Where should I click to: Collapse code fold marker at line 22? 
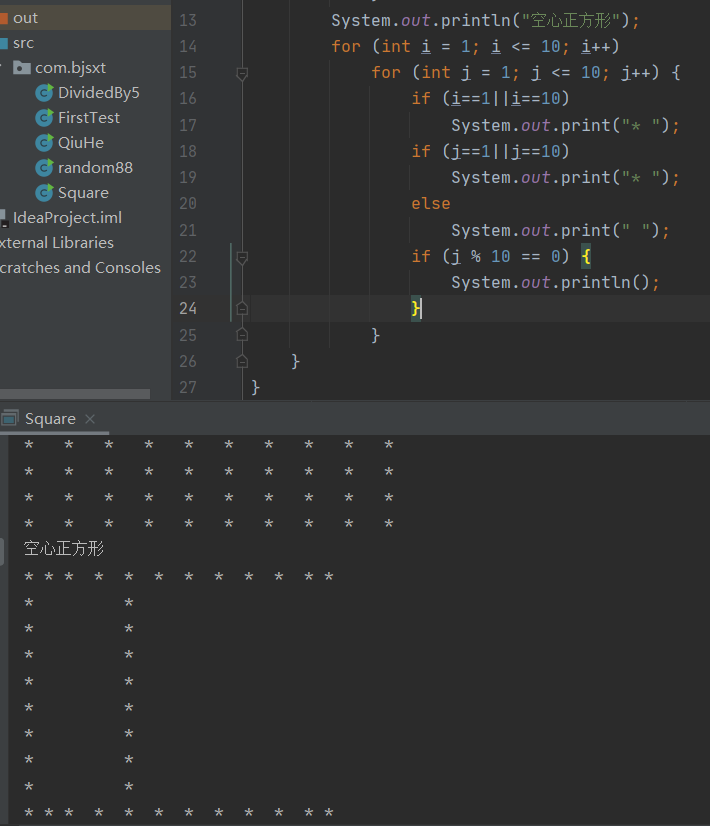tap(242, 258)
